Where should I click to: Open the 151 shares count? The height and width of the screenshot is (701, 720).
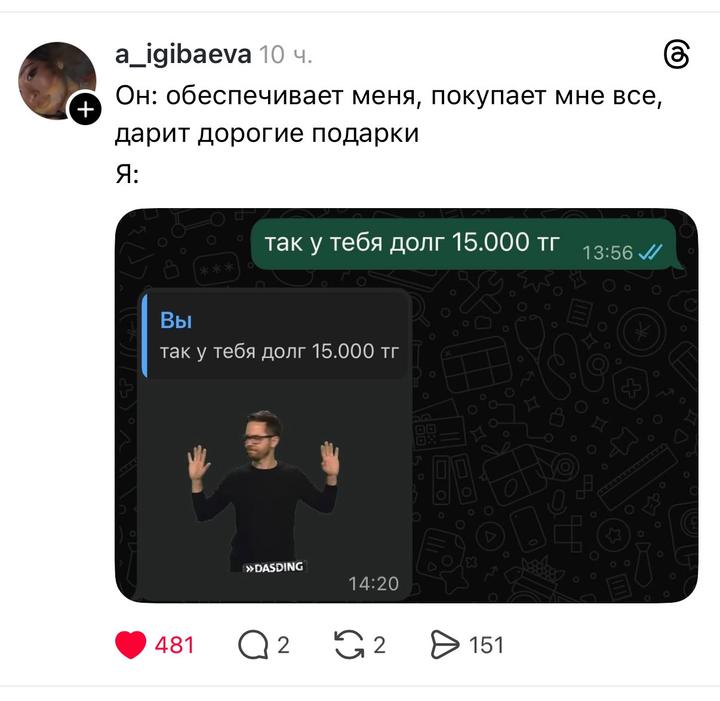[486, 645]
